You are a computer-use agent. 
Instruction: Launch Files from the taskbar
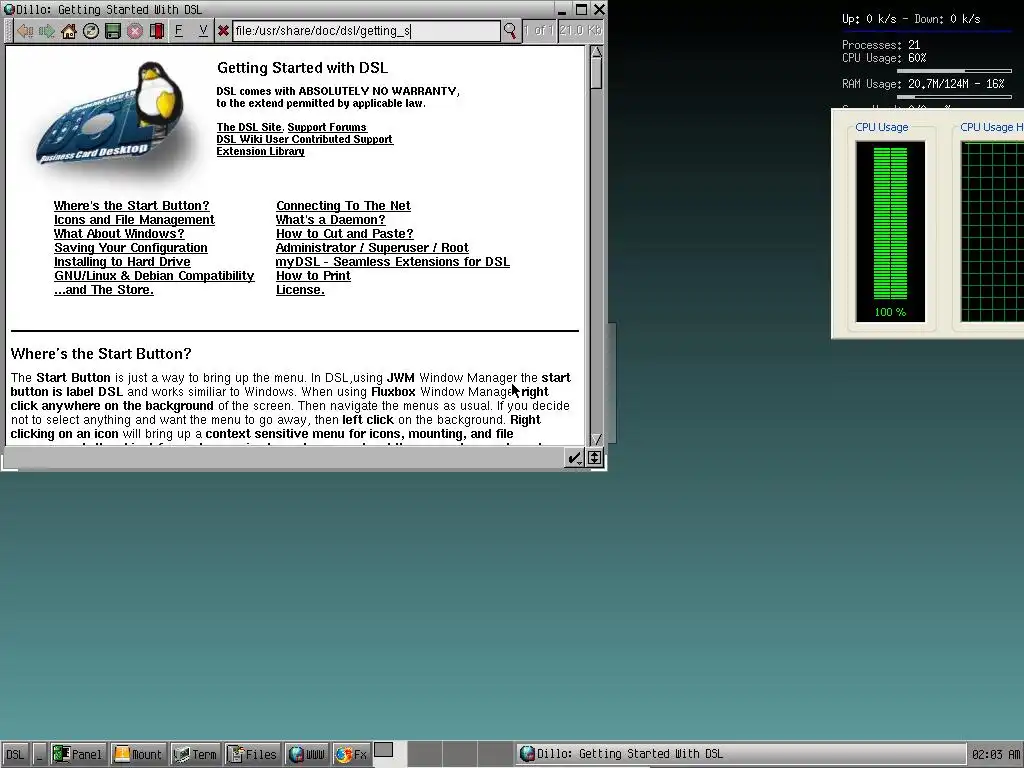click(x=253, y=754)
